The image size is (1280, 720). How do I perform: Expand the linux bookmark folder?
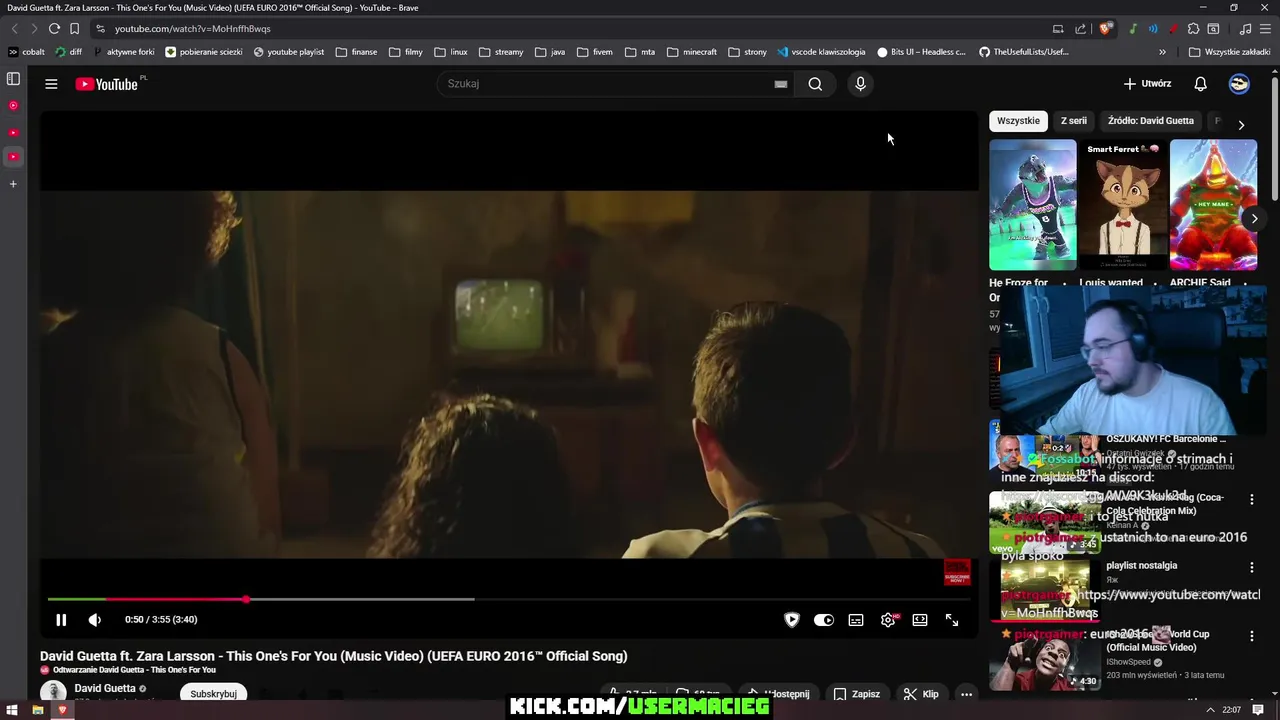451,52
